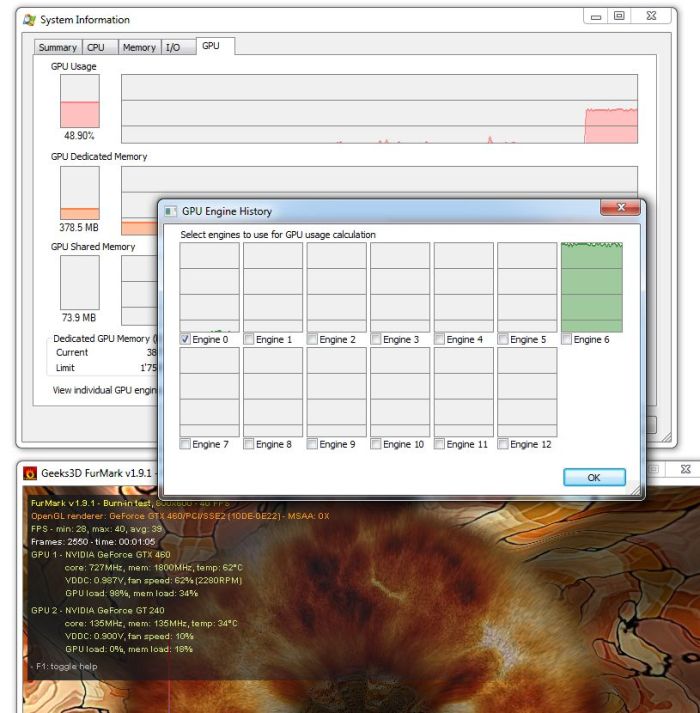The width and height of the screenshot is (700, 713).
Task: Switch to the Summary tab
Action: [58, 48]
